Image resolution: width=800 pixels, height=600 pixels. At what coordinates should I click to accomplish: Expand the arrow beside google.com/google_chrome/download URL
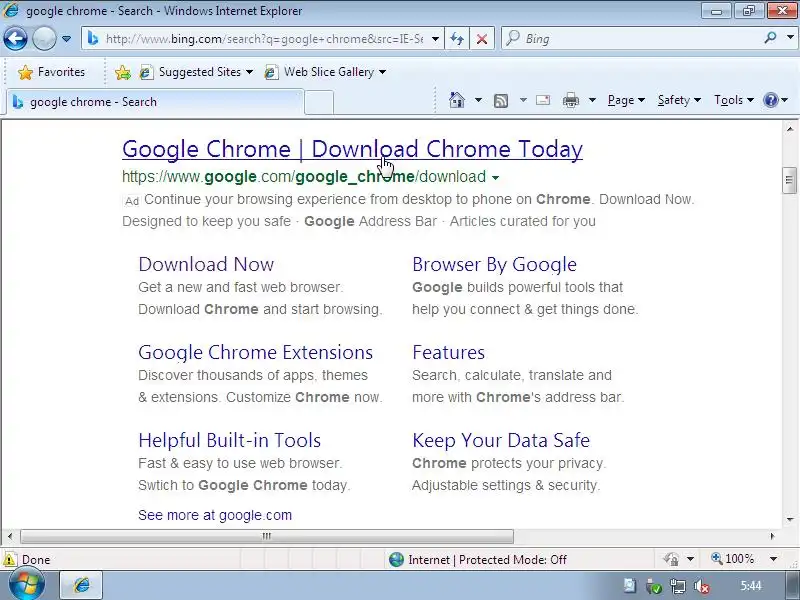coord(495,178)
